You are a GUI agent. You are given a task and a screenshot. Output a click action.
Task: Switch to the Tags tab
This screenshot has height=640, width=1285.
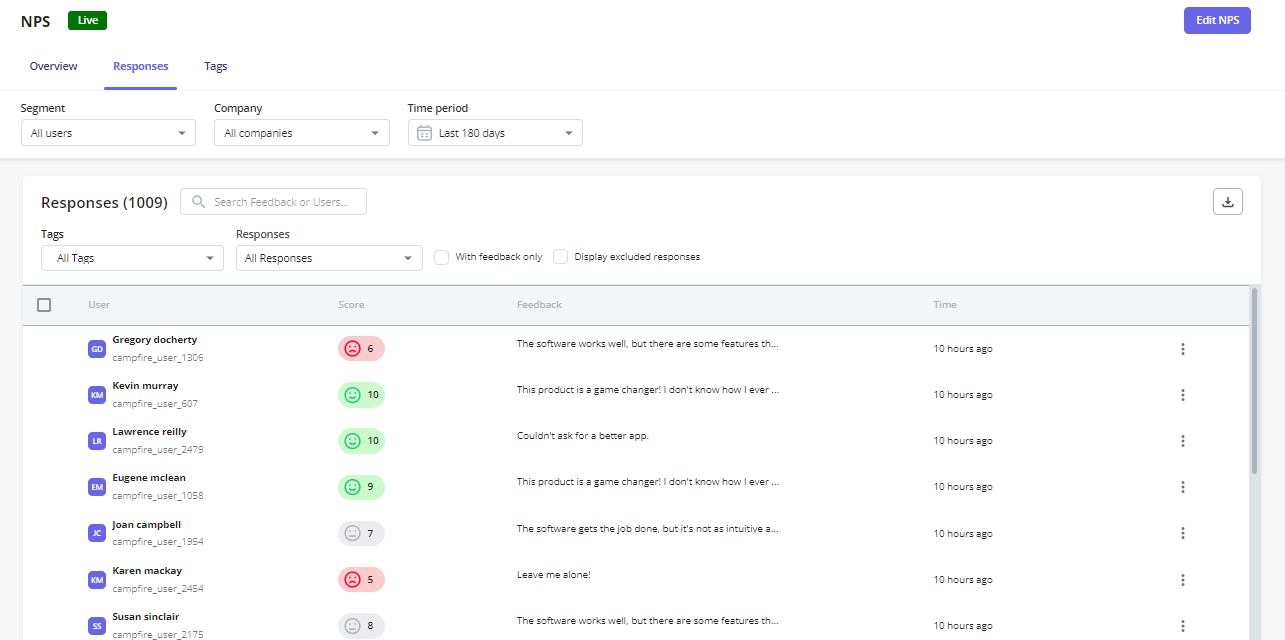tap(215, 66)
